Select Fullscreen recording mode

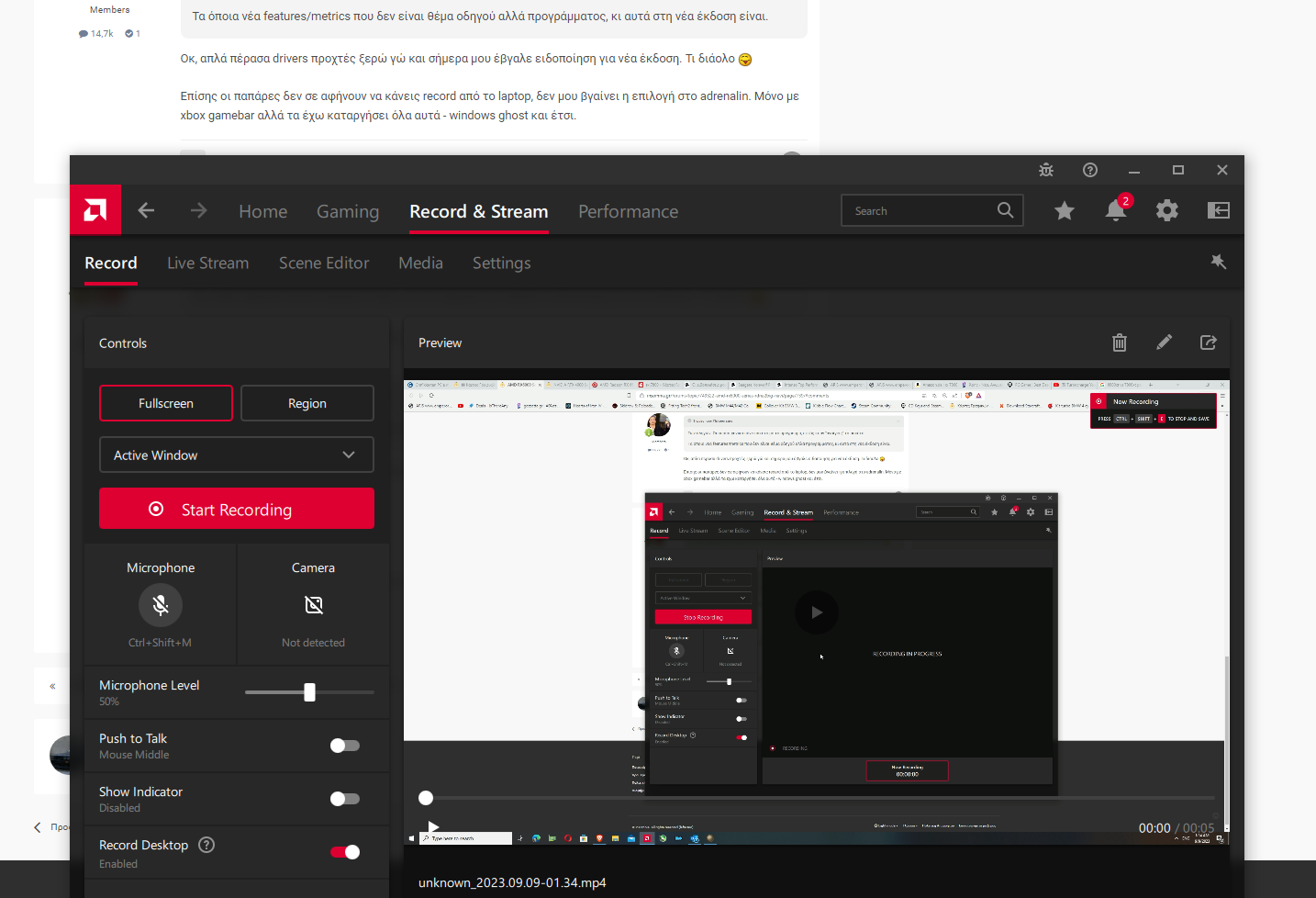pos(166,403)
